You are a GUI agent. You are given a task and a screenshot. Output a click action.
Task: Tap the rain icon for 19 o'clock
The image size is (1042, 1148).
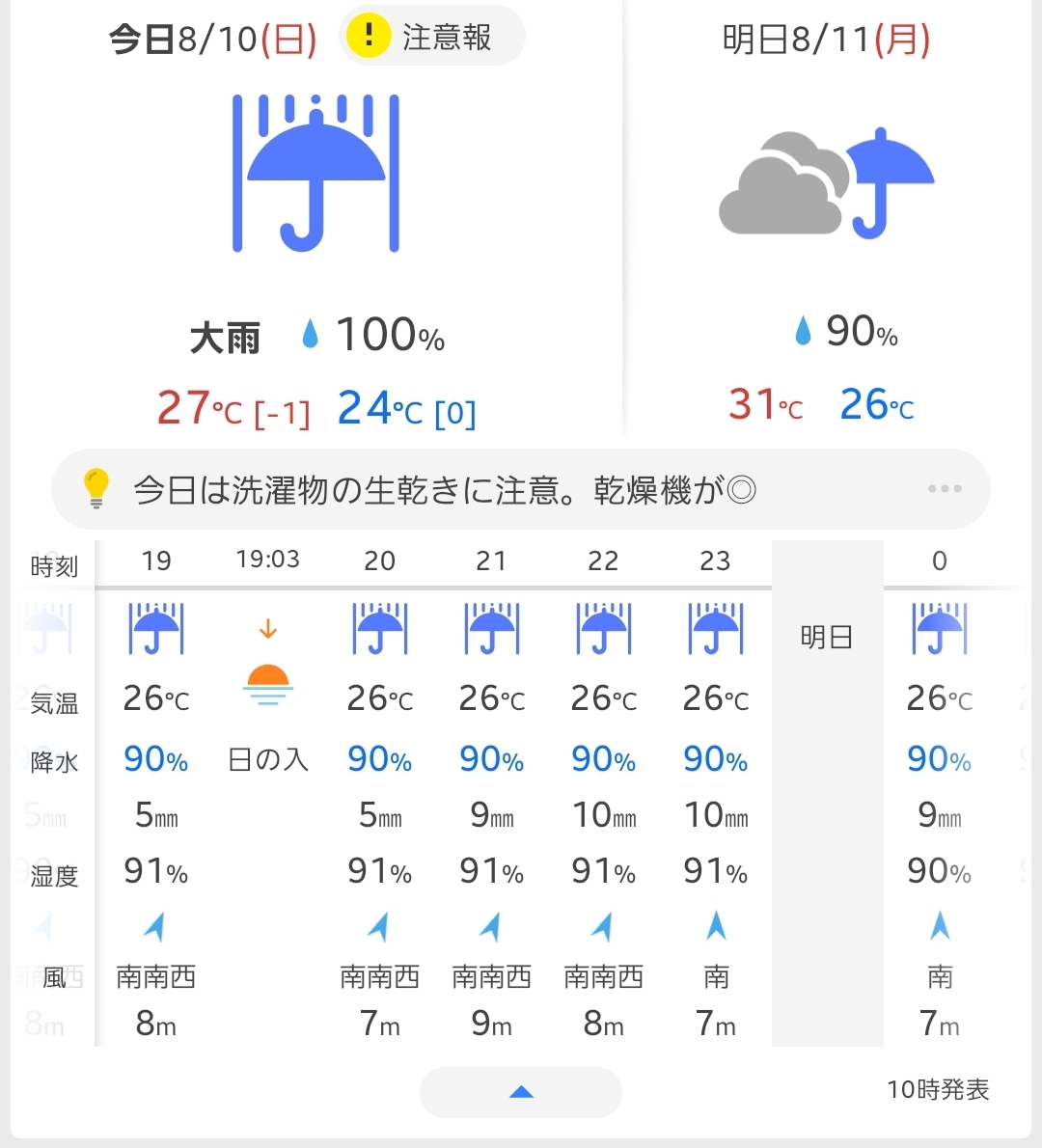(156, 629)
